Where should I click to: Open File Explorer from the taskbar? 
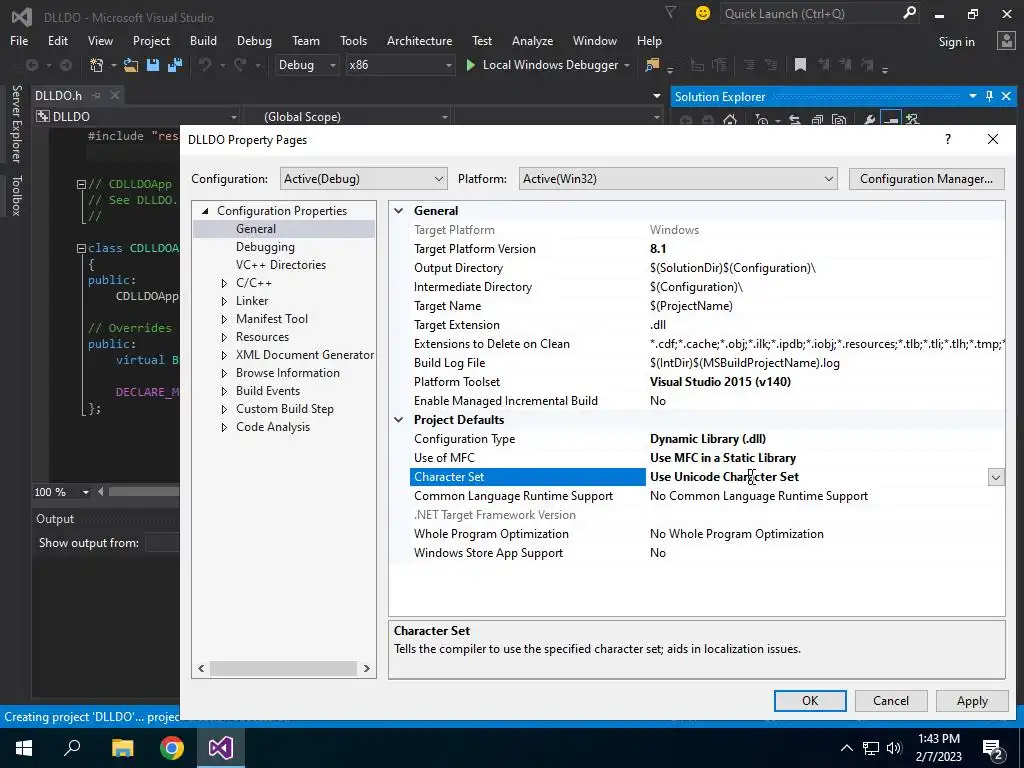[x=122, y=747]
